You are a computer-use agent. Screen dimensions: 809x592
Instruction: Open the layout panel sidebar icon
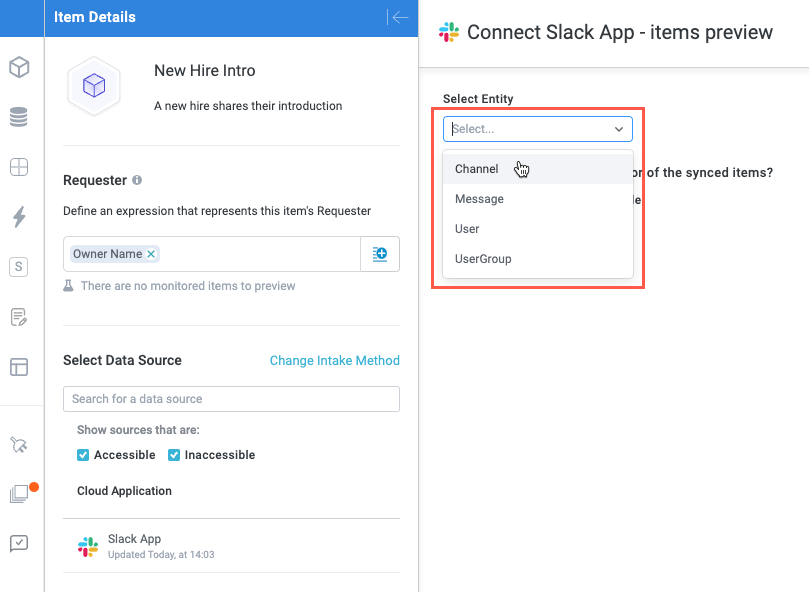19,367
